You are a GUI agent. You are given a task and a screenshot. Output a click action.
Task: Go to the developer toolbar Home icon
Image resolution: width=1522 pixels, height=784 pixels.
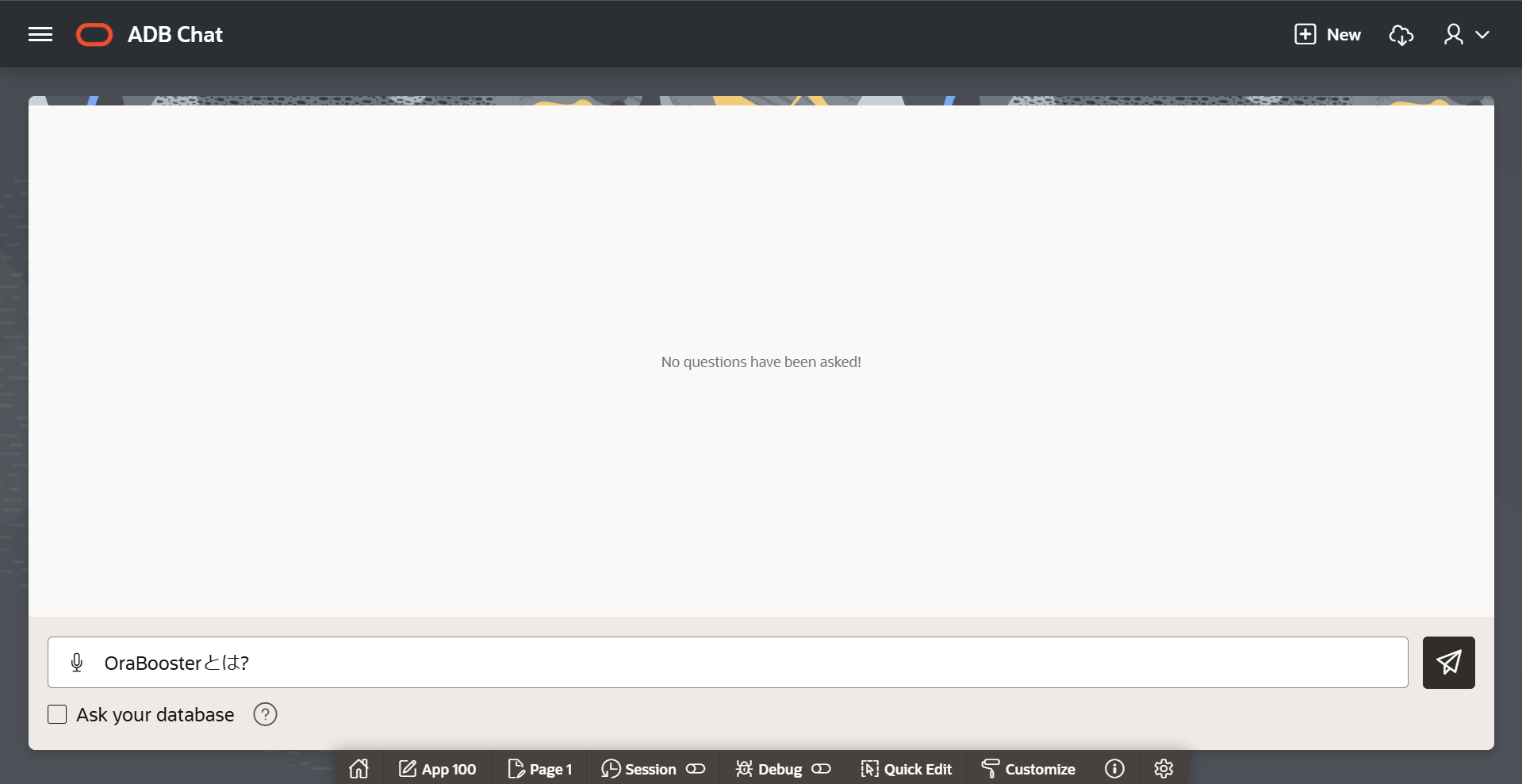point(359,768)
